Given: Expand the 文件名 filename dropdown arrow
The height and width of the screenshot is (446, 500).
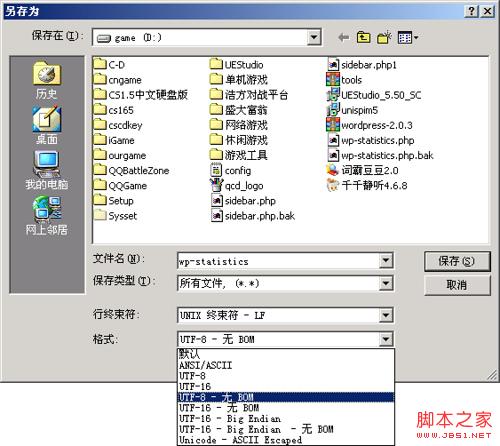Looking at the screenshot, I should pos(386,260).
